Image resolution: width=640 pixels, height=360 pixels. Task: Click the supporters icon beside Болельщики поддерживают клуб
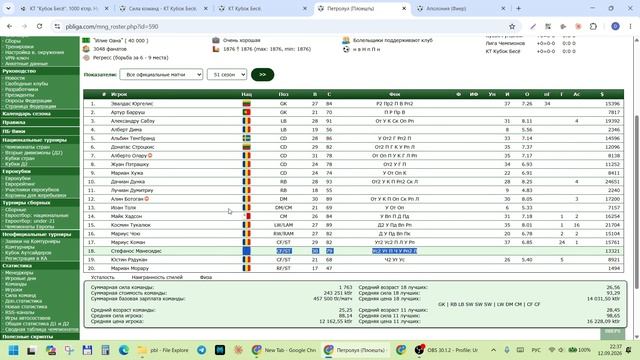(x=346, y=40)
